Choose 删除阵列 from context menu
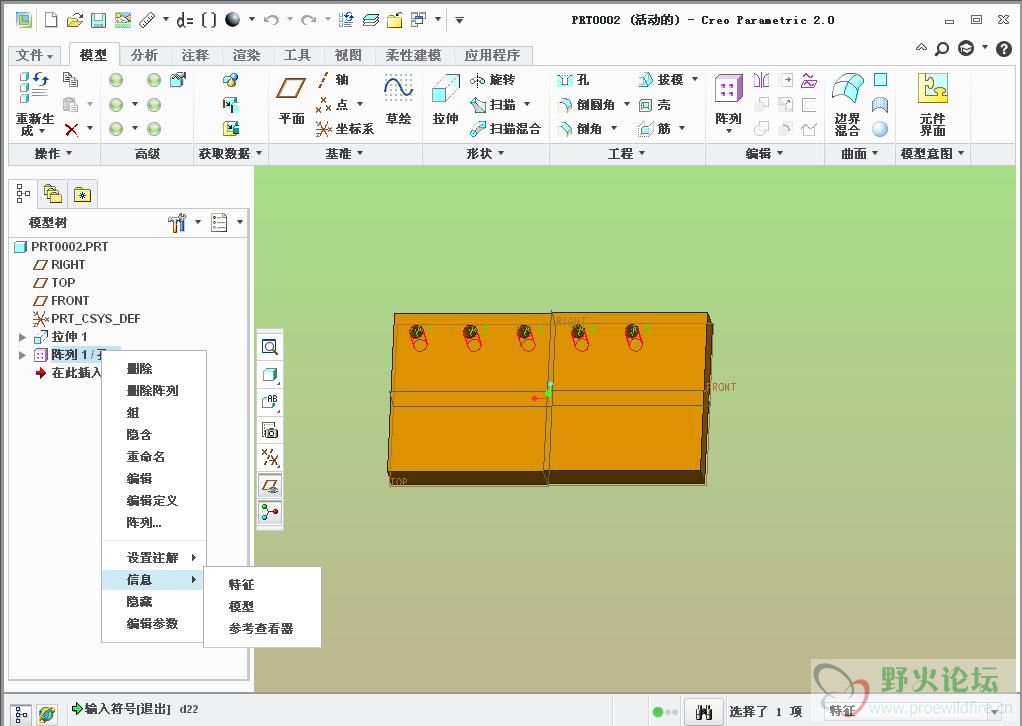Screen dimensions: 1022x726 pyautogui.click(x=153, y=391)
